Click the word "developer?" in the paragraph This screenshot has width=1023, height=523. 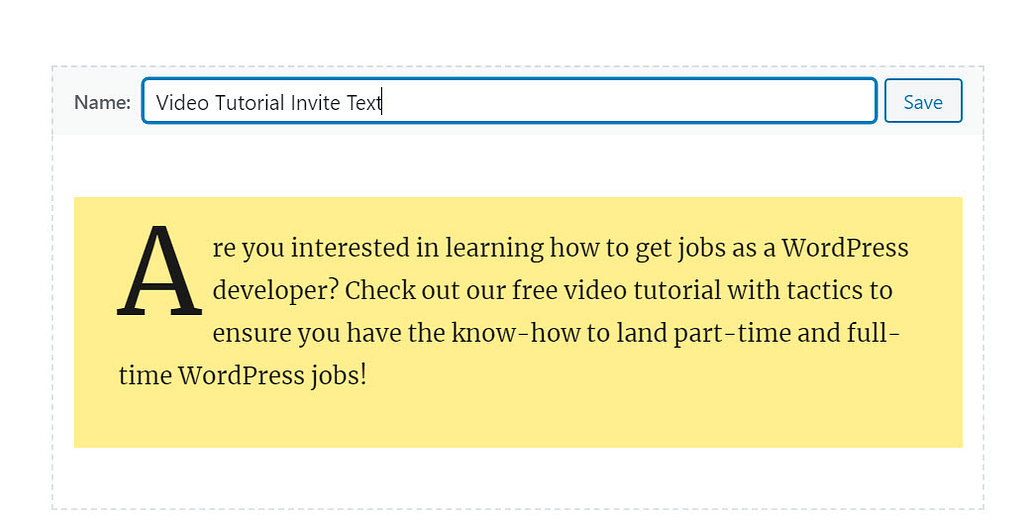click(x=276, y=291)
